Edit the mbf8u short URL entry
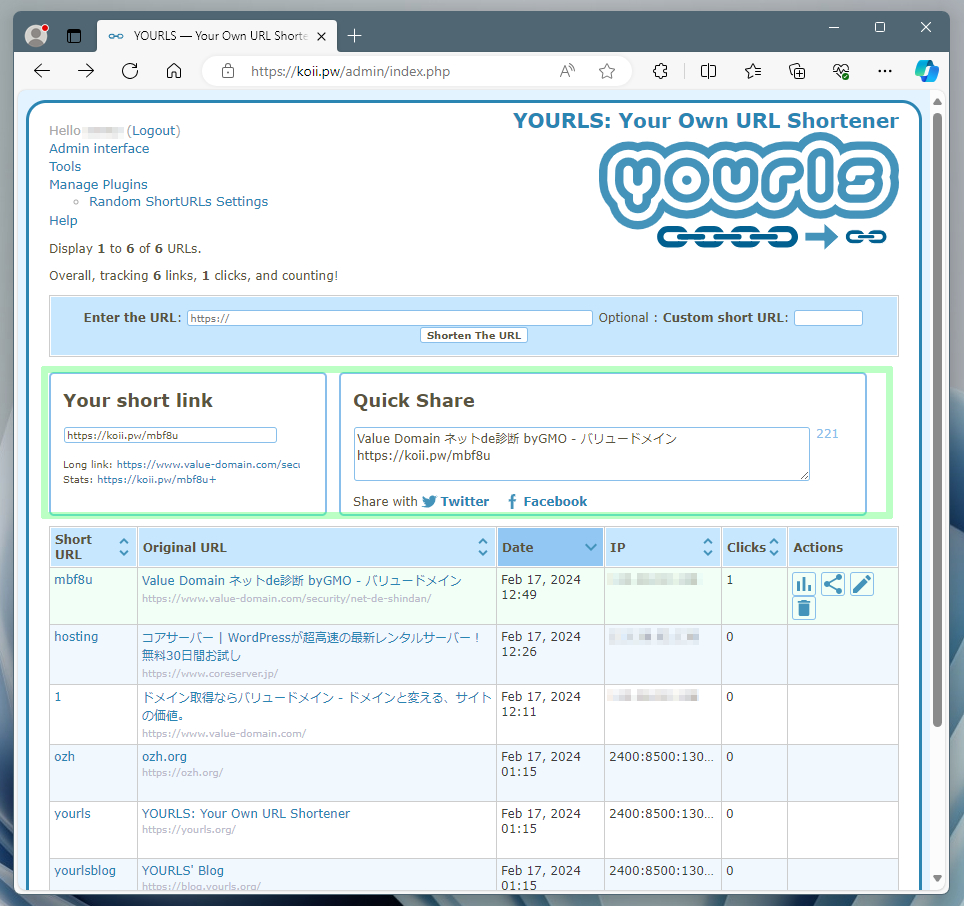This screenshot has height=906, width=964. pyautogui.click(x=861, y=584)
